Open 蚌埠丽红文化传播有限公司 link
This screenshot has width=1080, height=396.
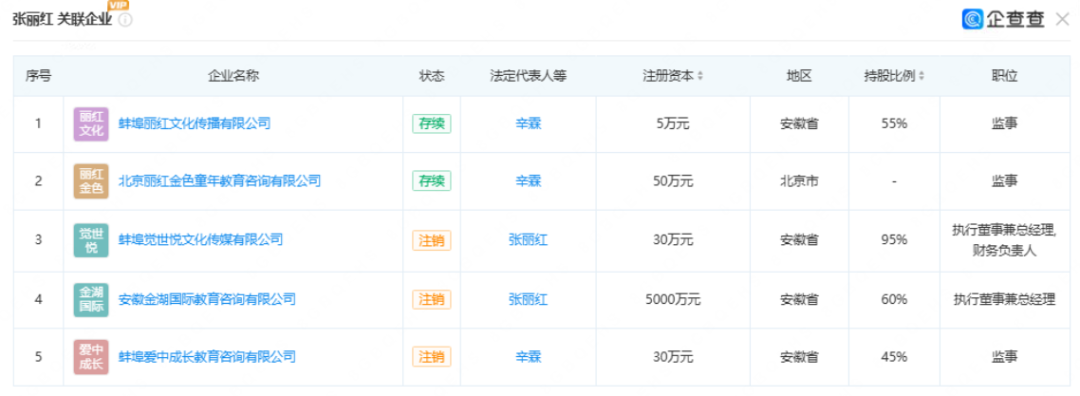195,124
